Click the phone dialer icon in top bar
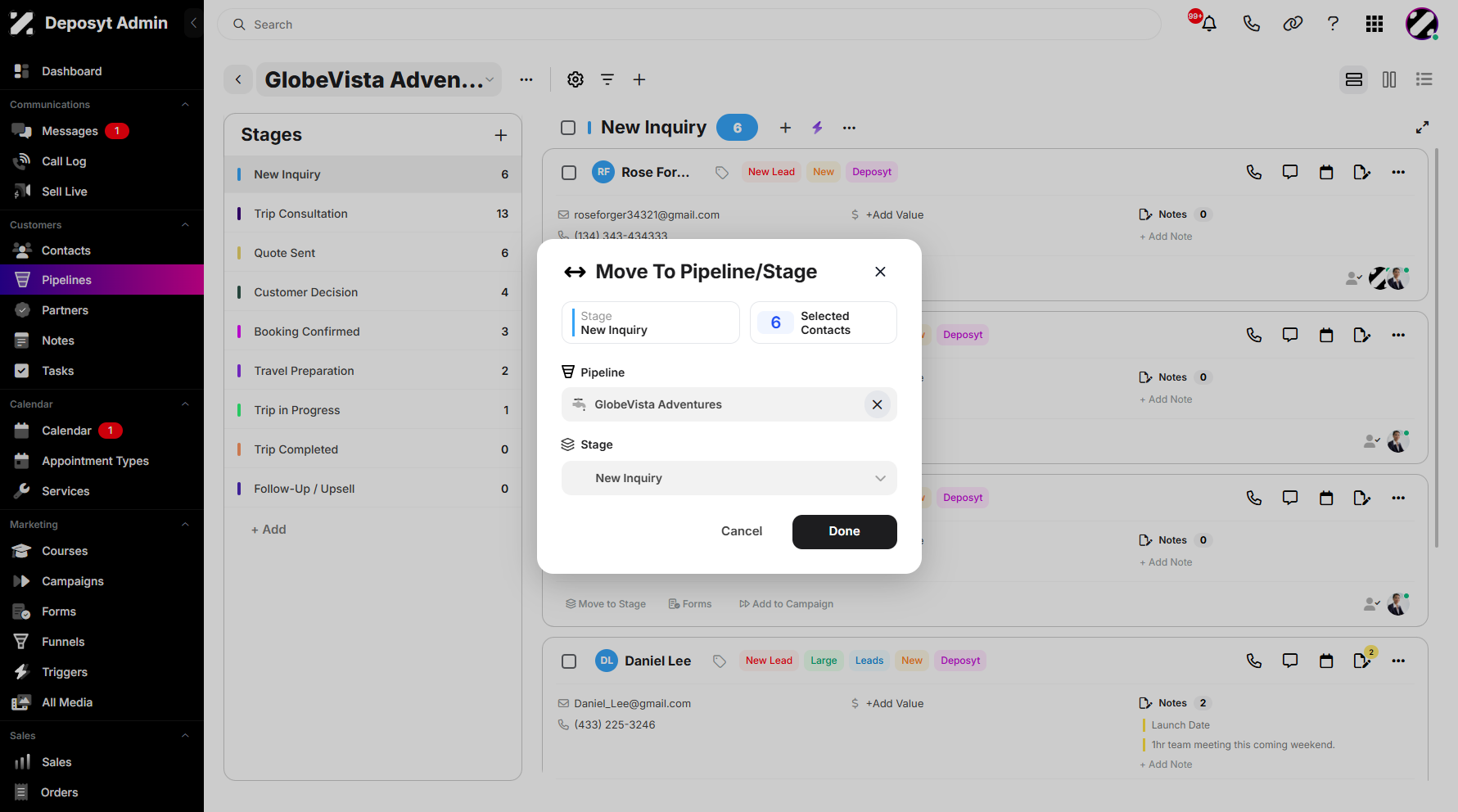Image resolution: width=1458 pixels, height=812 pixels. coord(1251,24)
